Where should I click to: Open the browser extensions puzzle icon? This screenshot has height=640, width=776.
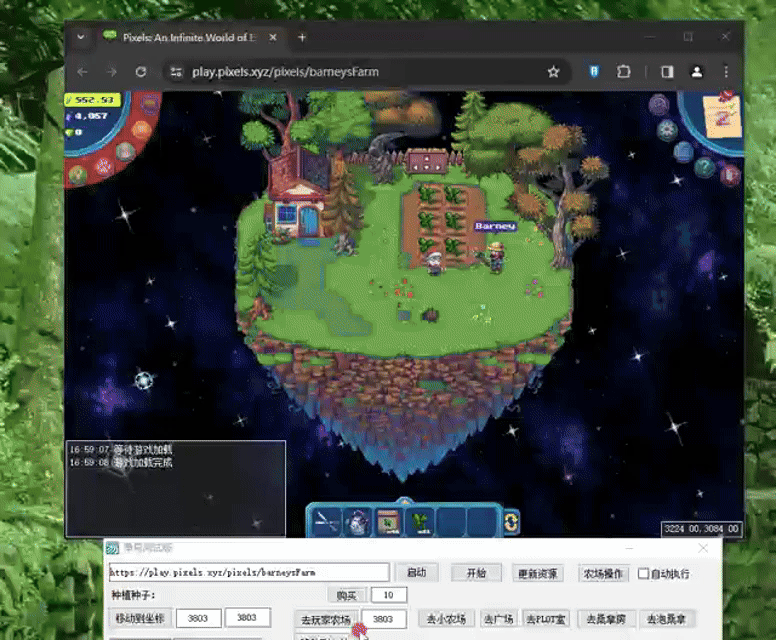624,72
